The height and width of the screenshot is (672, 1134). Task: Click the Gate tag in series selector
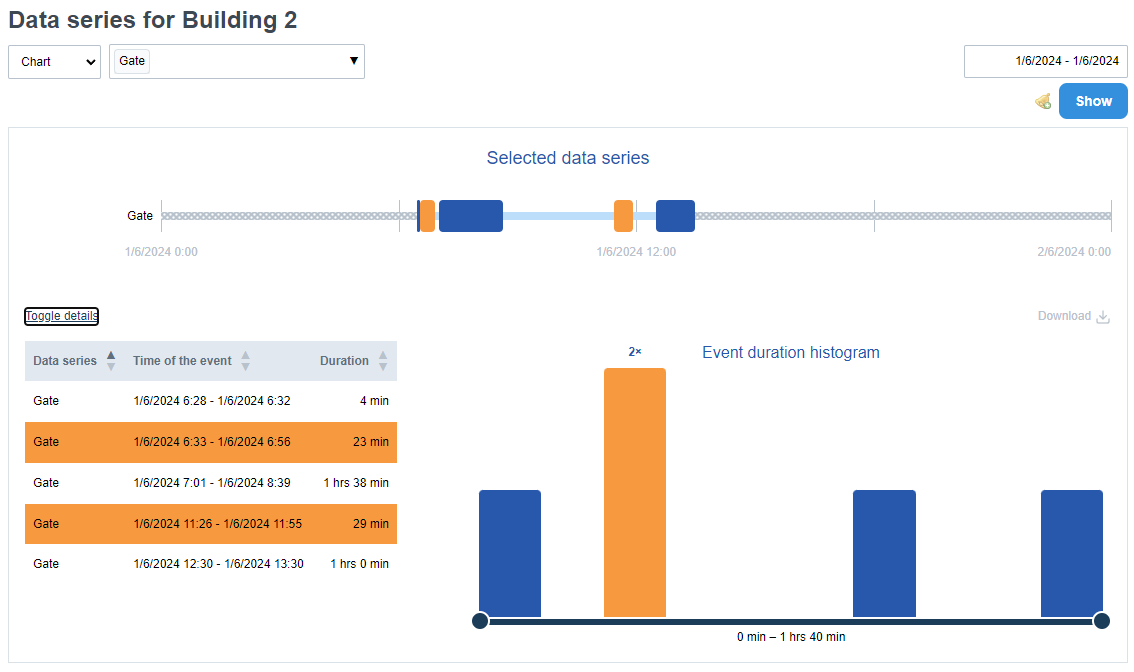132,61
